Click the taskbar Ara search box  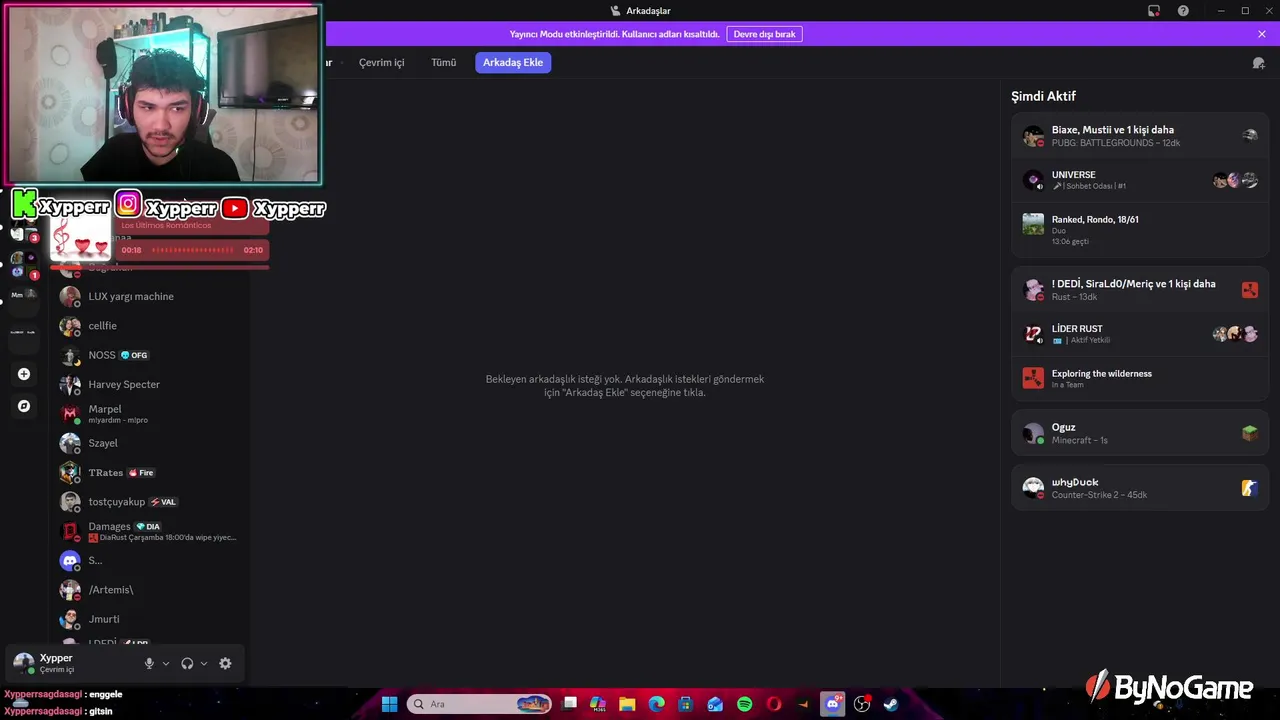(x=480, y=704)
